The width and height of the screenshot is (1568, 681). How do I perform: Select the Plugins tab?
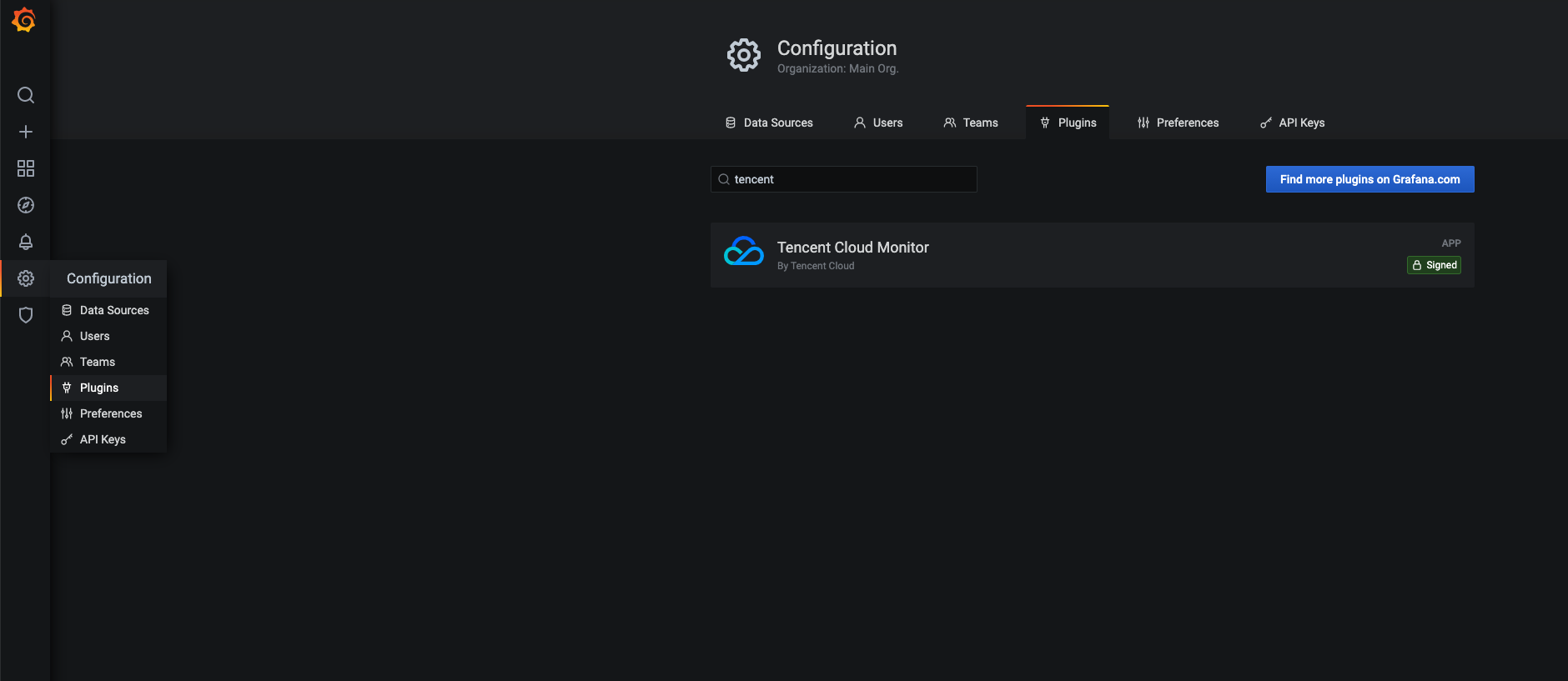pos(1068,123)
